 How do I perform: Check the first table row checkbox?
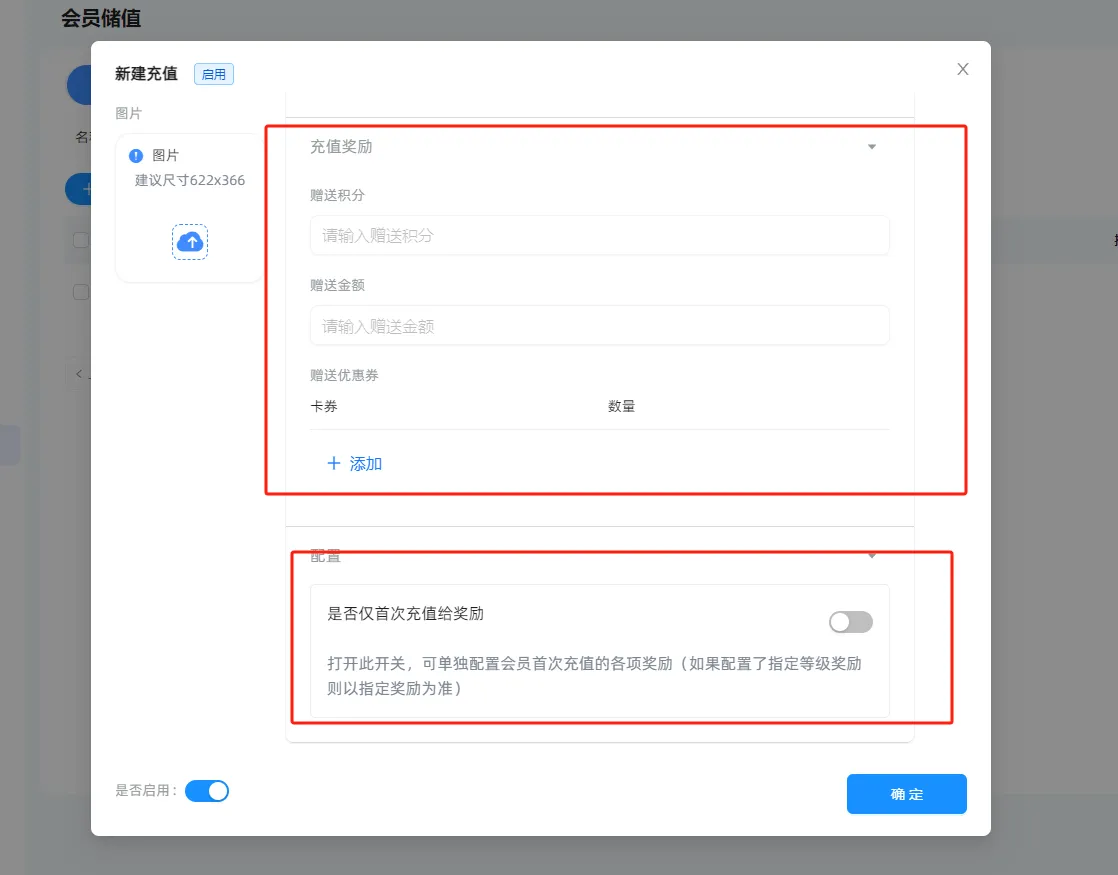81,292
